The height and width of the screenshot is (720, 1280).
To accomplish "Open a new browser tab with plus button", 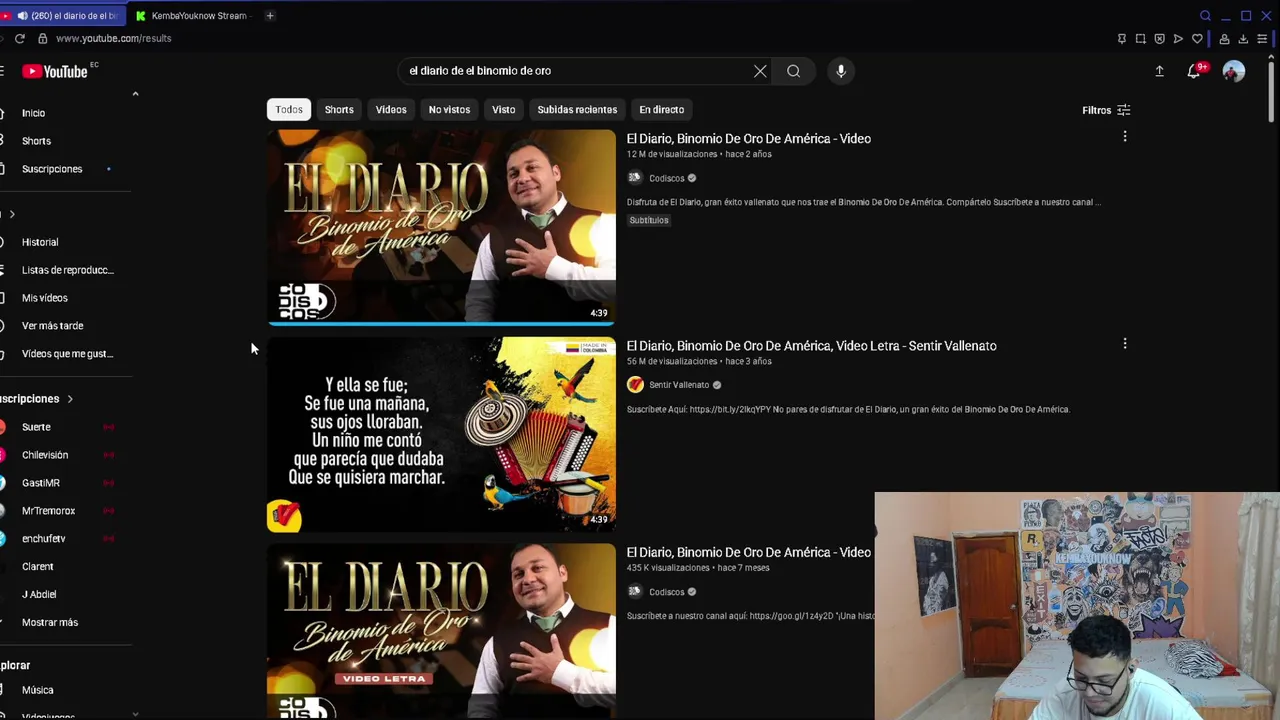I will tap(270, 15).
